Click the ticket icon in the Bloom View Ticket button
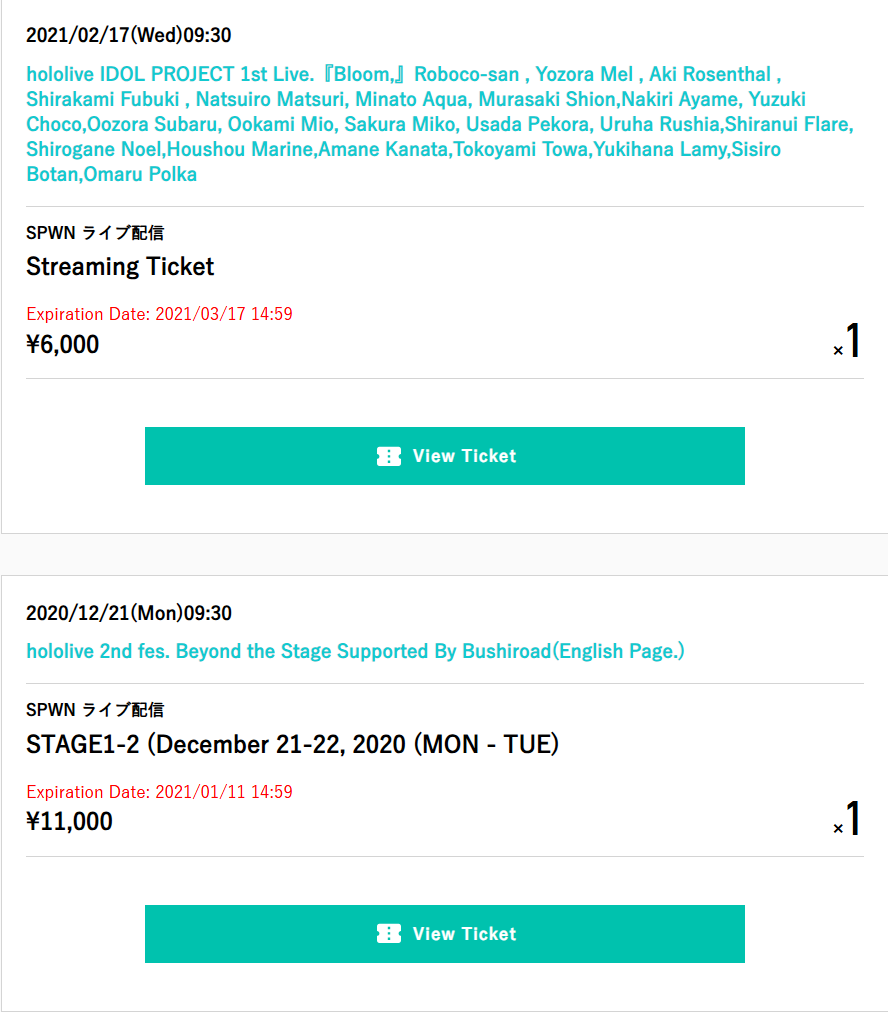The width and height of the screenshot is (888, 1012). click(388, 456)
